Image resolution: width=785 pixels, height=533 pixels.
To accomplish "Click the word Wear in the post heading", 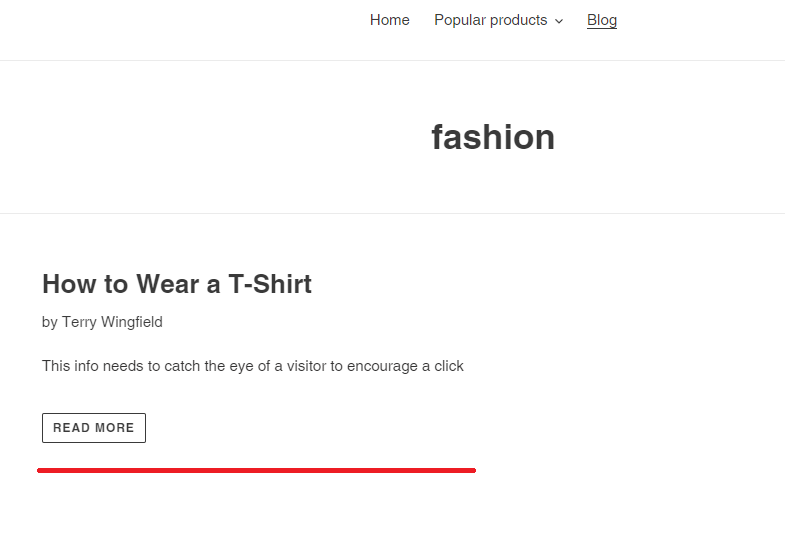I will pos(168,284).
